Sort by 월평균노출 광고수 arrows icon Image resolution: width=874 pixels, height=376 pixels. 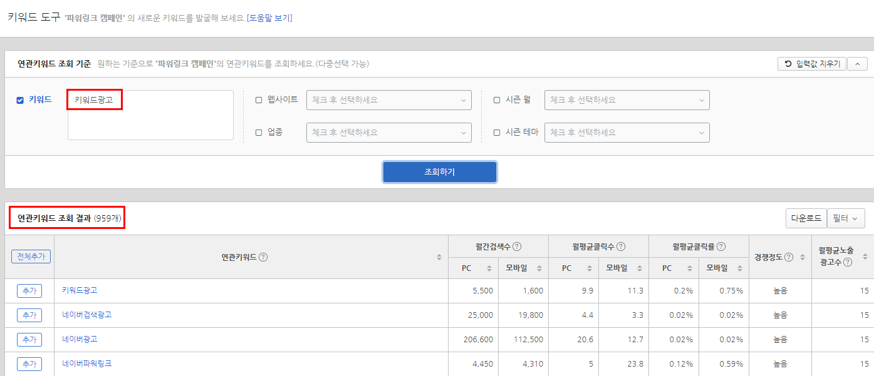[x=866, y=257]
